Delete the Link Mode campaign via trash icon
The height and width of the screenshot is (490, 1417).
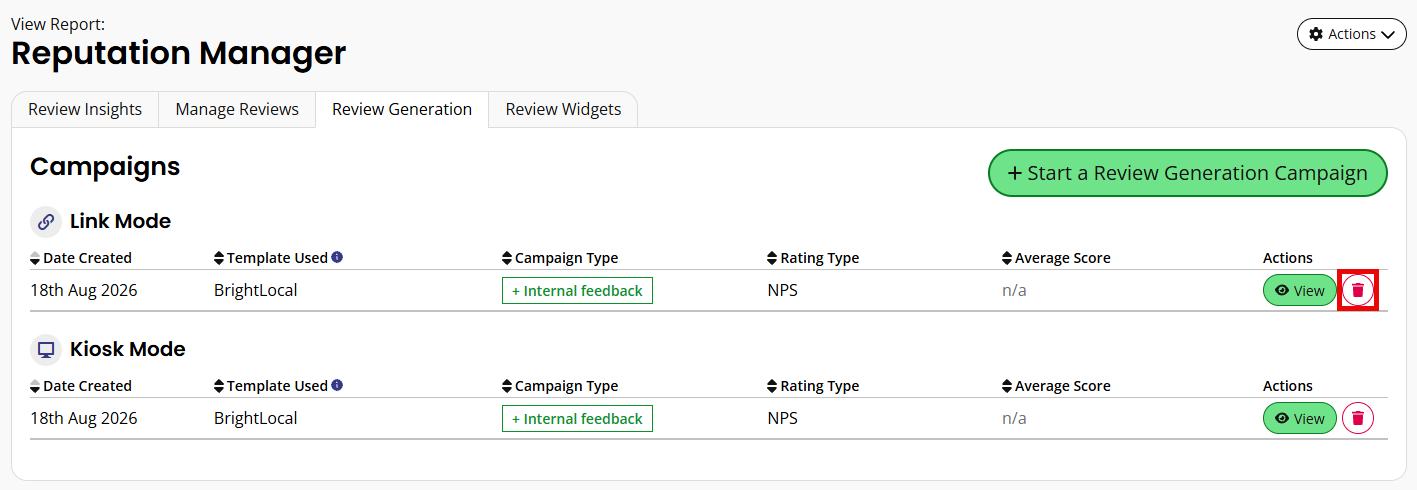point(1358,291)
